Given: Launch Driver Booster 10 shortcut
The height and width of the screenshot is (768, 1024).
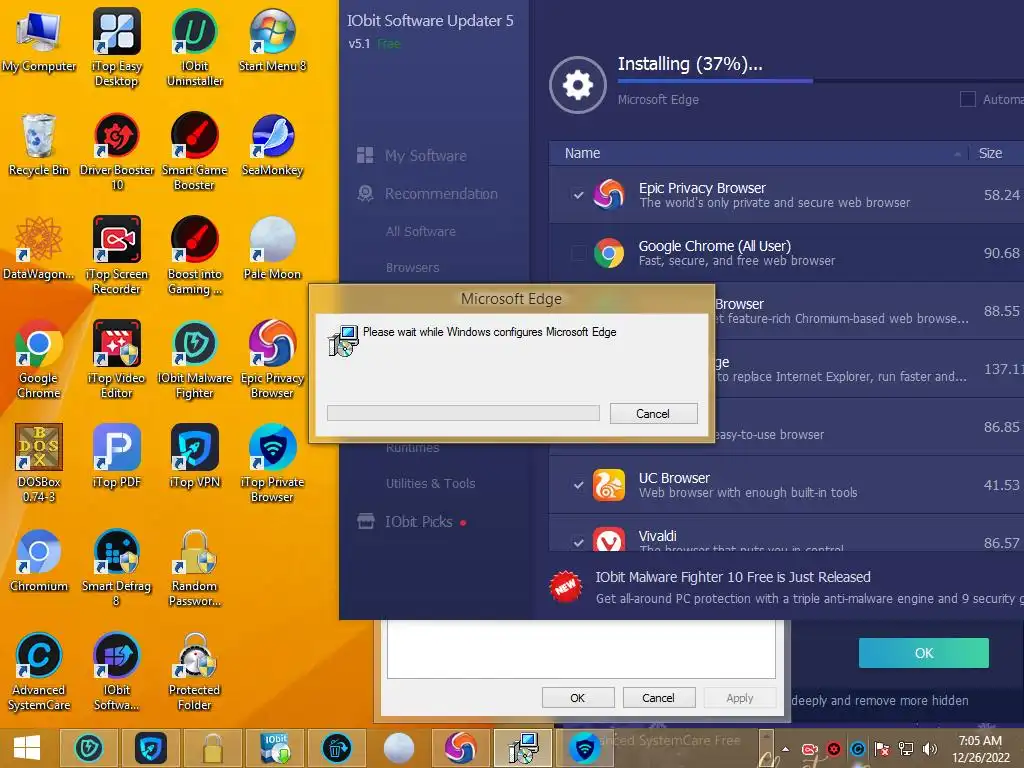Looking at the screenshot, I should point(116,152).
